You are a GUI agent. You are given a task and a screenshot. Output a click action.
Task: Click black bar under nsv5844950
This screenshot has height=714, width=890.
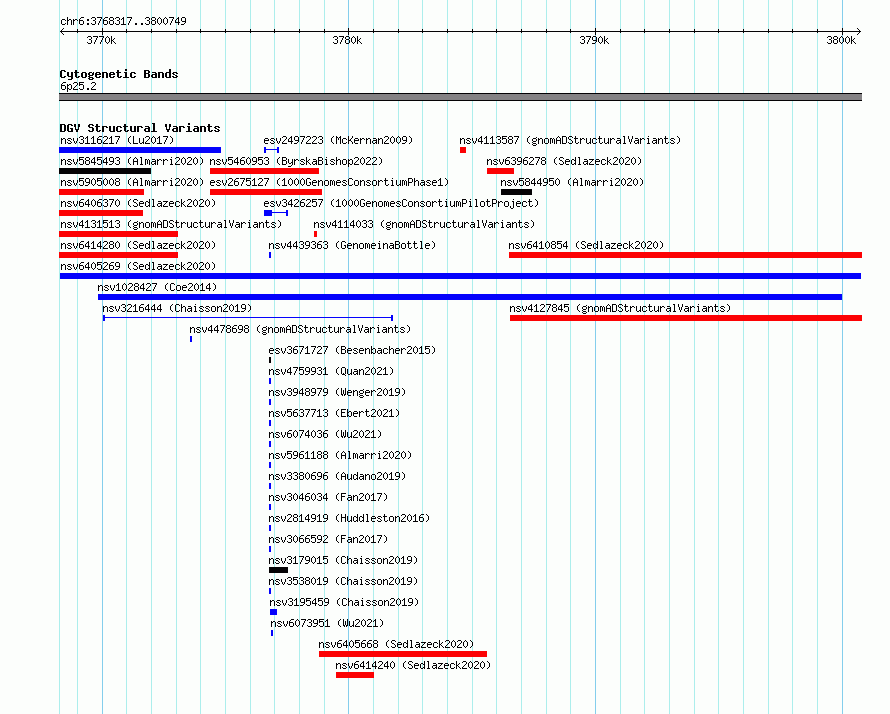click(517, 192)
